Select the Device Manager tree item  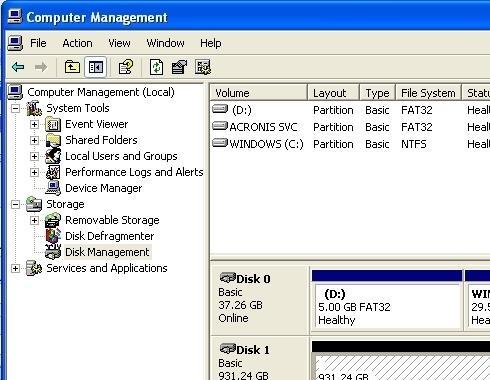104,188
